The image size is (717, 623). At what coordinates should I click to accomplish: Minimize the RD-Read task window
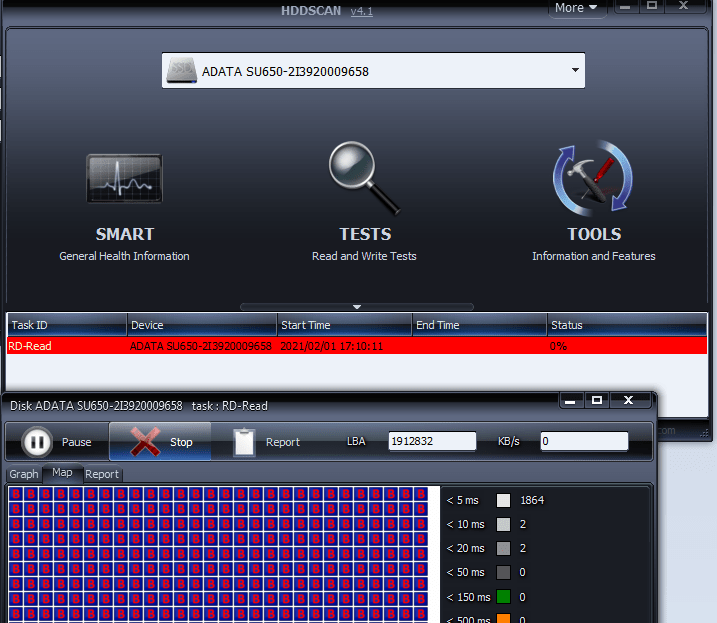click(570, 400)
